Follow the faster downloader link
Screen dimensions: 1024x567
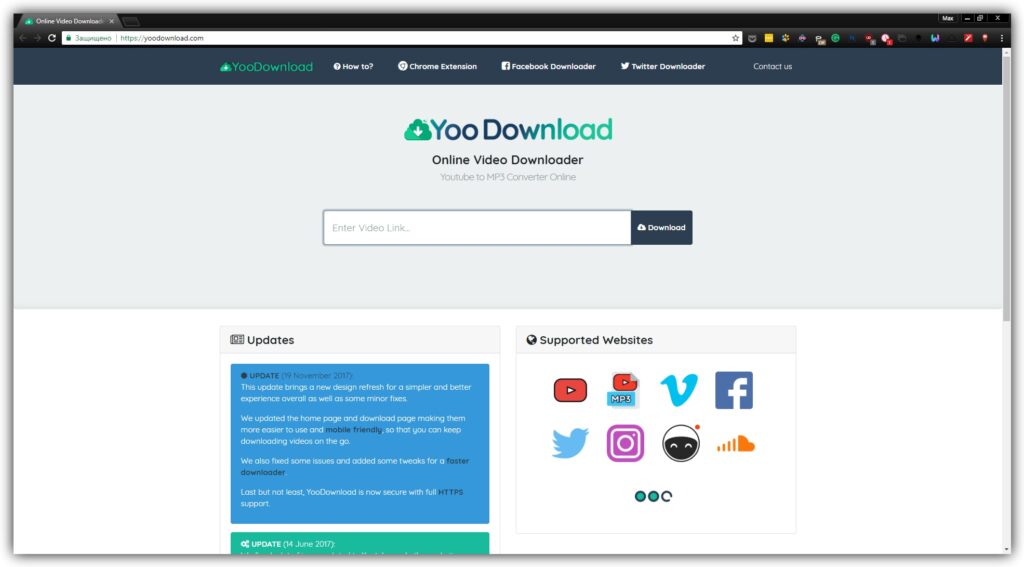click(355, 466)
